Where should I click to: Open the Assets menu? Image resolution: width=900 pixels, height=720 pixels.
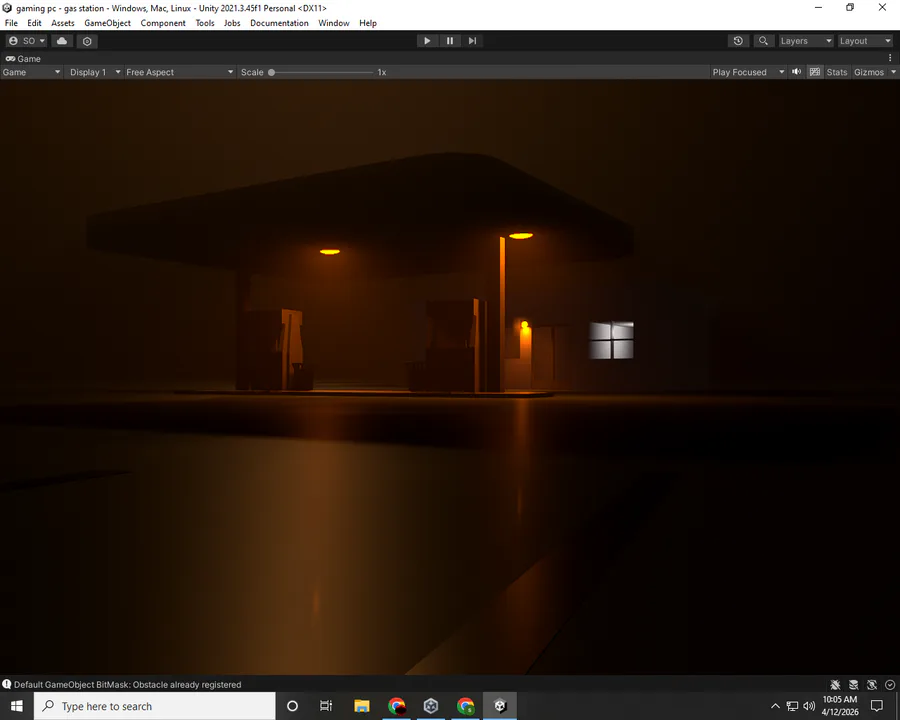(x=63, y=23)
